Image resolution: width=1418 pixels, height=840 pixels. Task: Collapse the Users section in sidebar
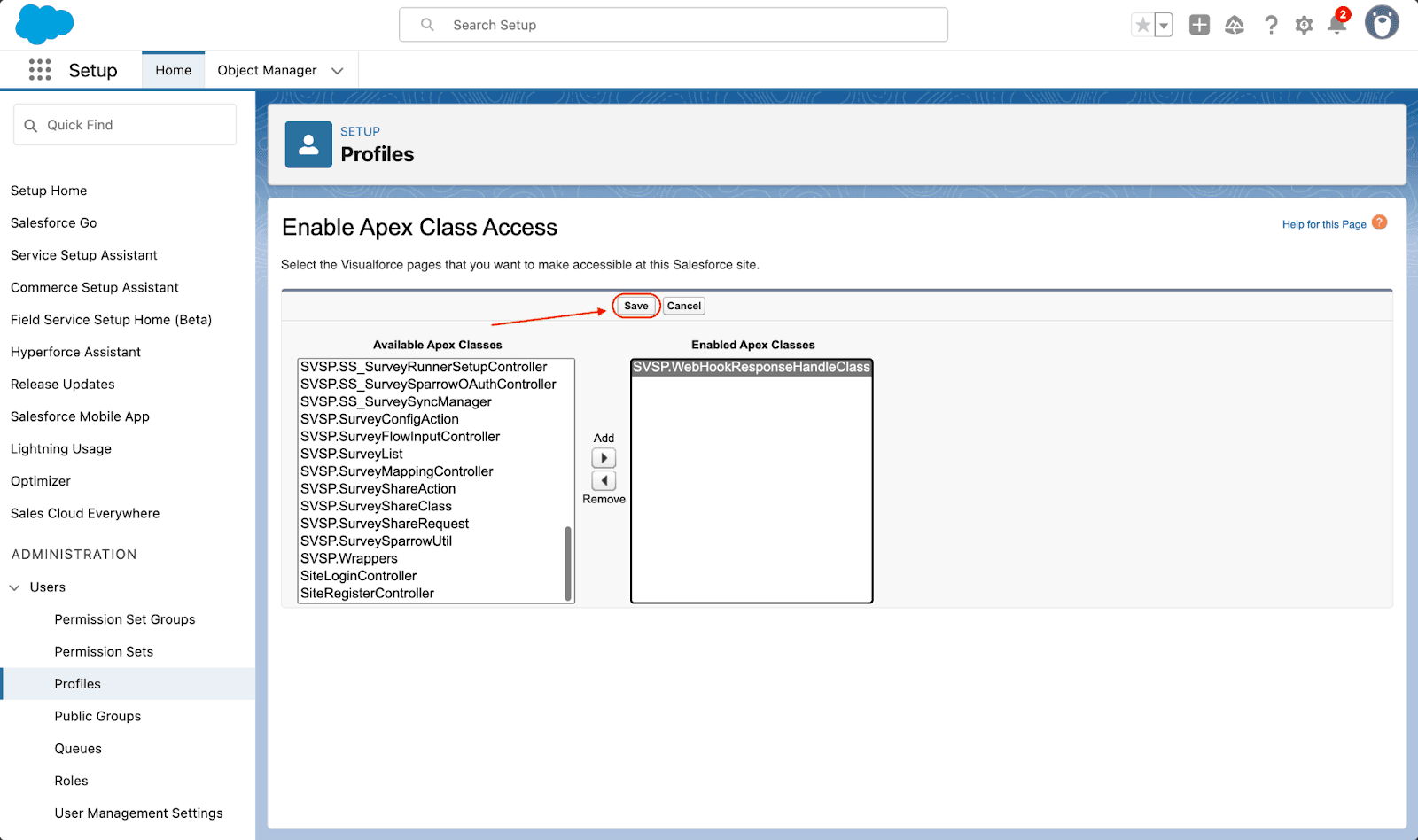(15, 587)
